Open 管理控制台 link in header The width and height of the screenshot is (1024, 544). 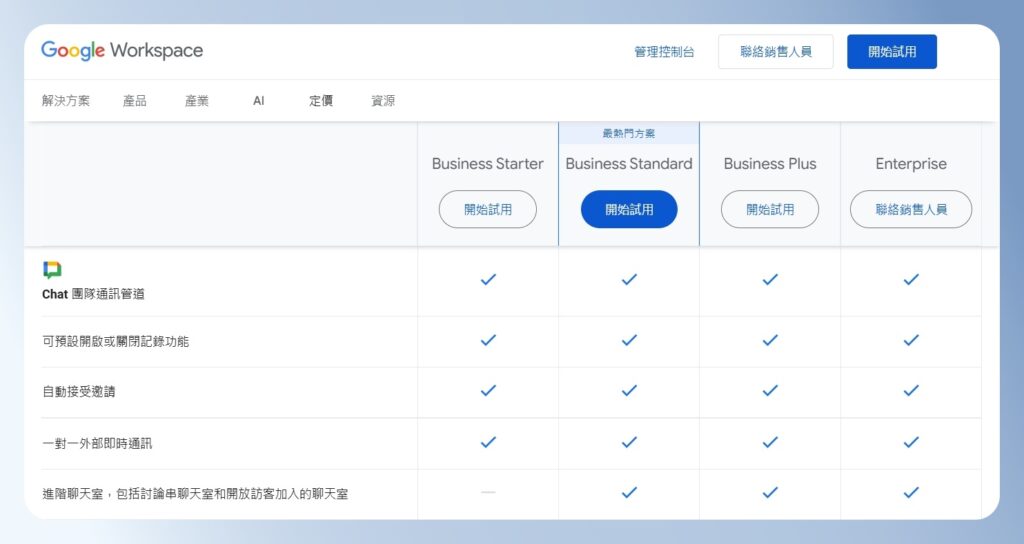(664, 52)
